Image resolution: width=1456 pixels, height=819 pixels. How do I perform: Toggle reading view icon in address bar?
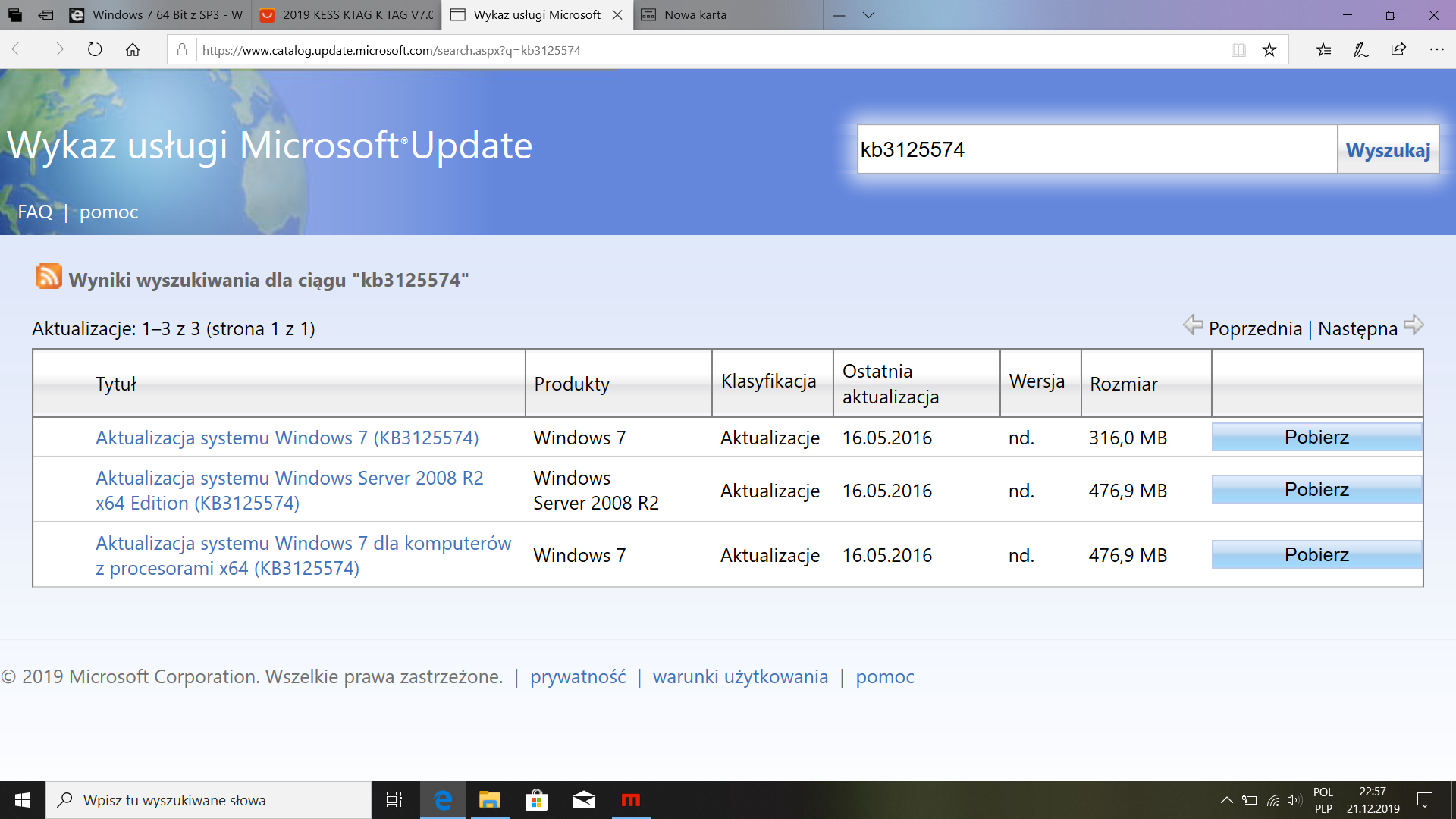click(1238, 50)
